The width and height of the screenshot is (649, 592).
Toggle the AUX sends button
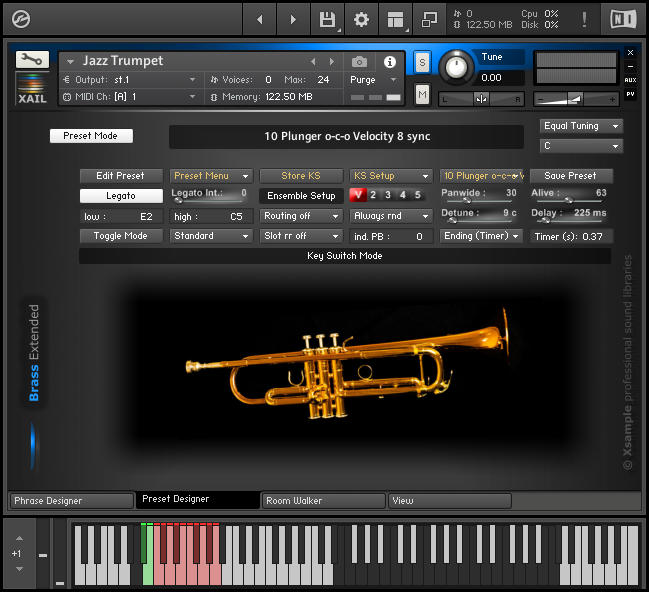point(630,80)
